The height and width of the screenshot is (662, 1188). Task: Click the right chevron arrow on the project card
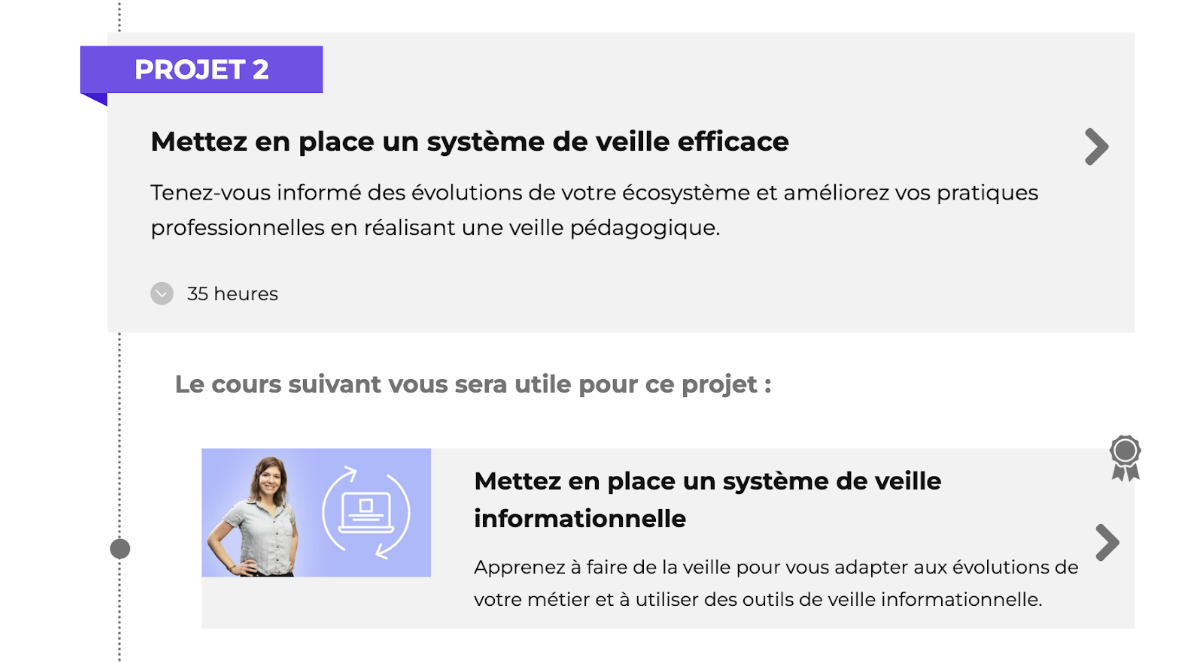click(1096, 147)
